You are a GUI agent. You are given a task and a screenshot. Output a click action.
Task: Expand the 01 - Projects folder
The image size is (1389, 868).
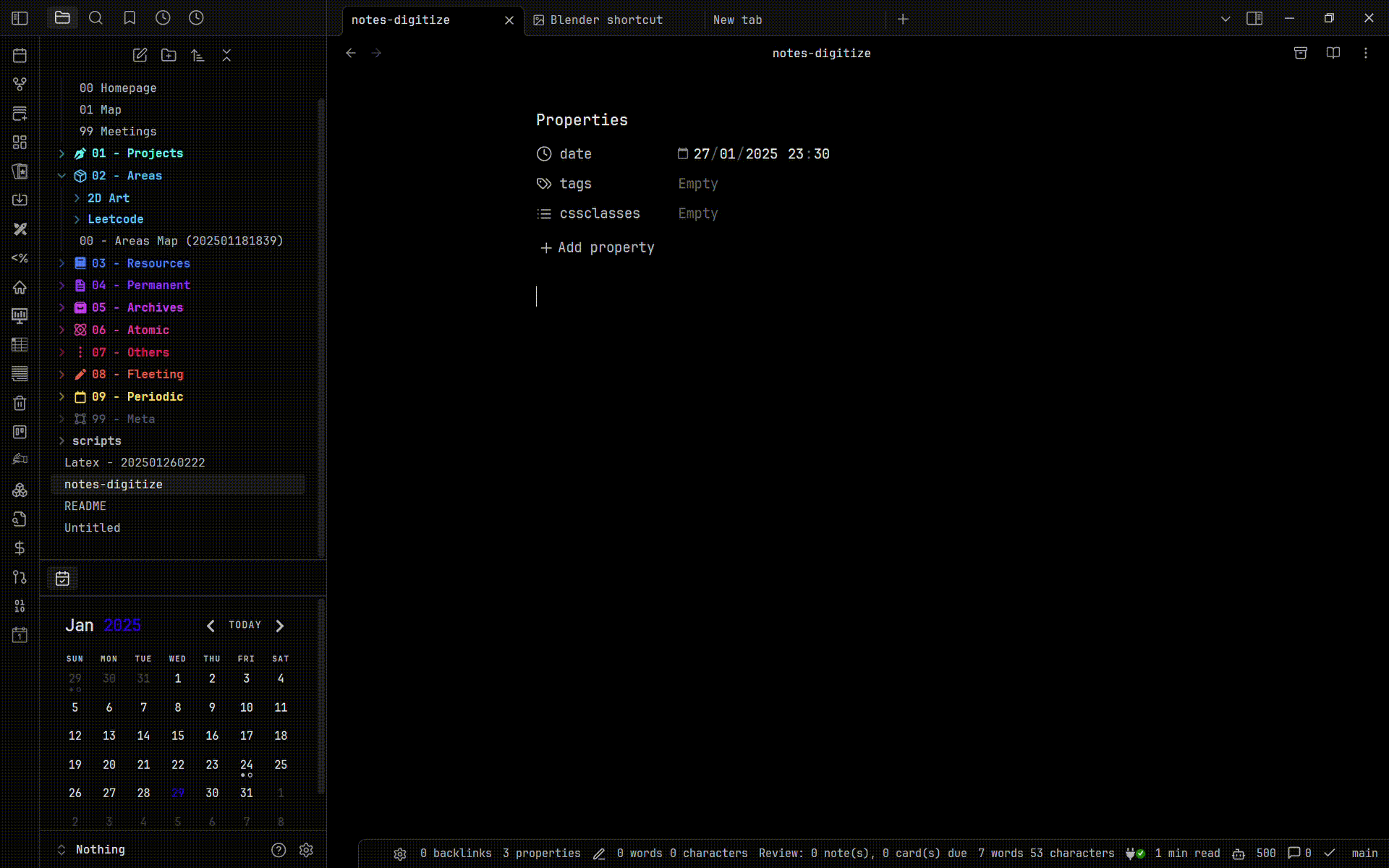[61, 153]
